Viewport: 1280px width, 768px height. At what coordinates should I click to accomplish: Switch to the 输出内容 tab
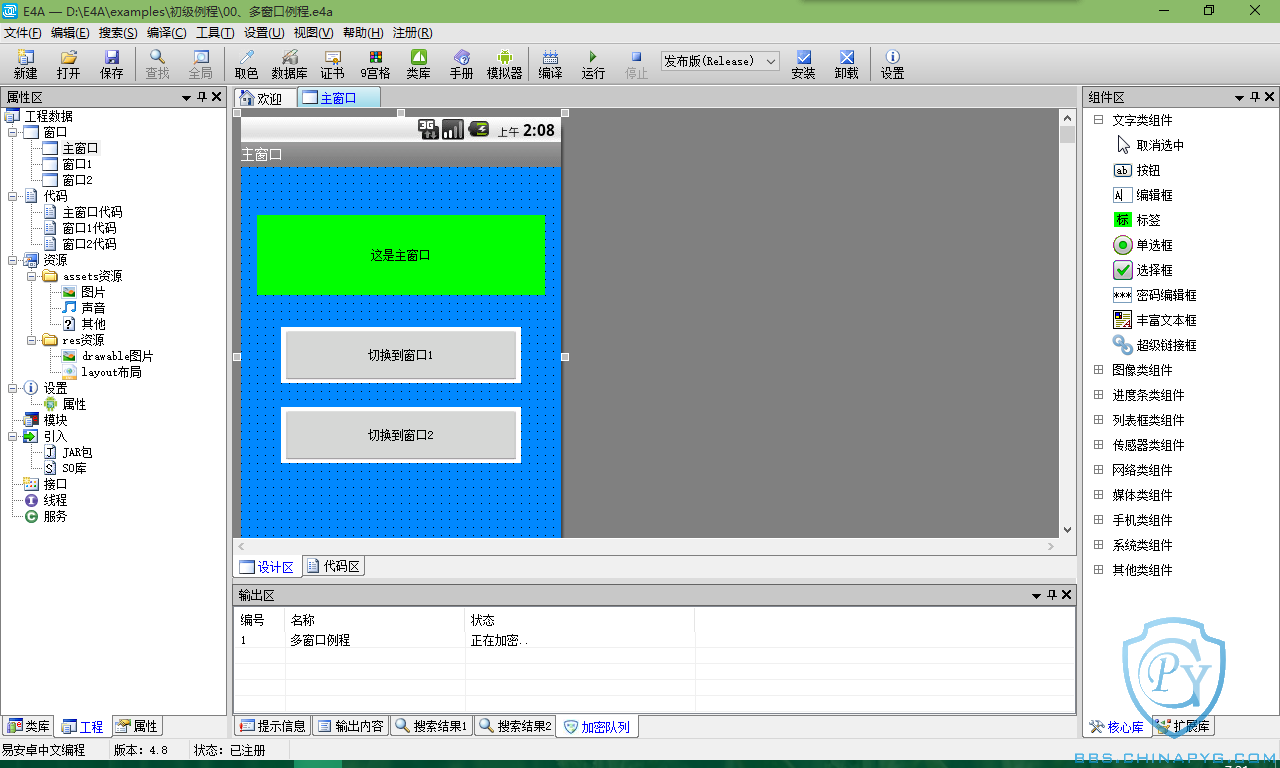click(350, 726)
